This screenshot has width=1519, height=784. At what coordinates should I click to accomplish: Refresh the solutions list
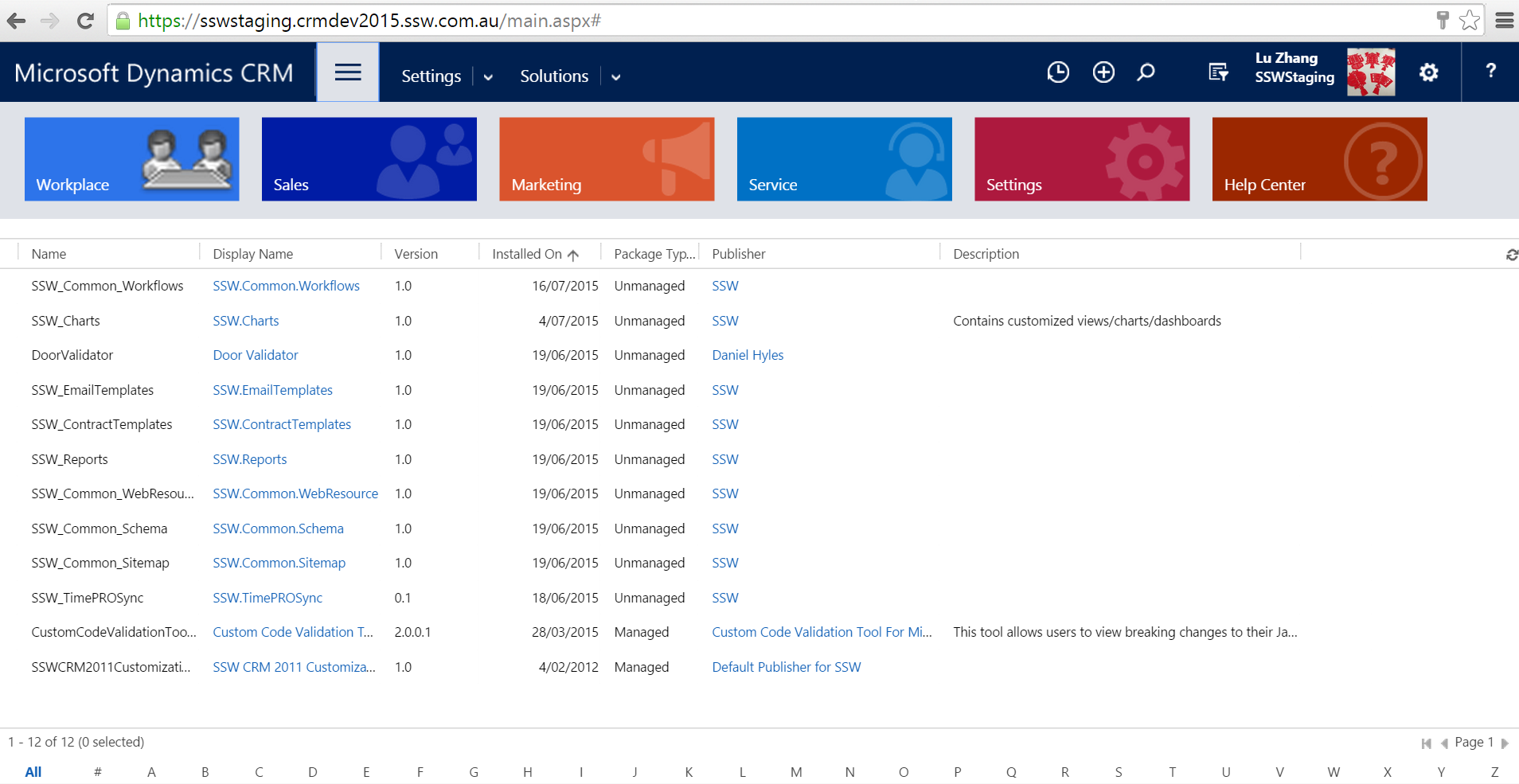(x=1511, y=255)
